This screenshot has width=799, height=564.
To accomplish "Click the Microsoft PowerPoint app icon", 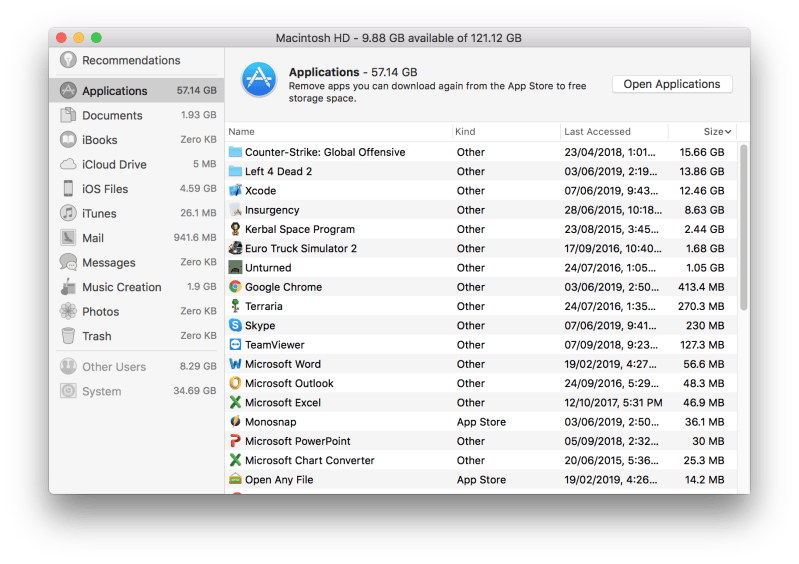I will click(x=235, y=441).
